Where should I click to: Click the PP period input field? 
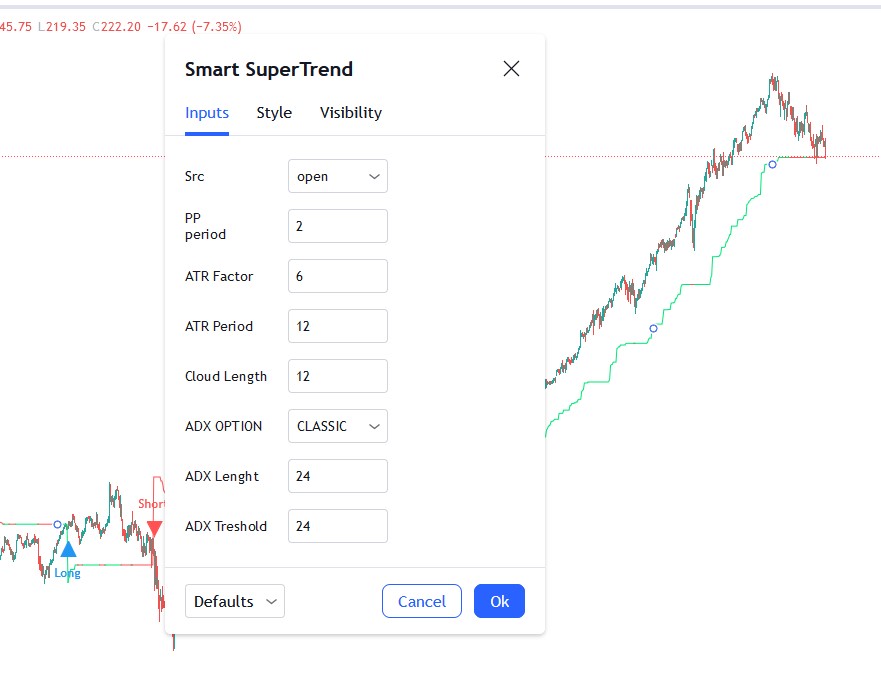tap(337, 226)
